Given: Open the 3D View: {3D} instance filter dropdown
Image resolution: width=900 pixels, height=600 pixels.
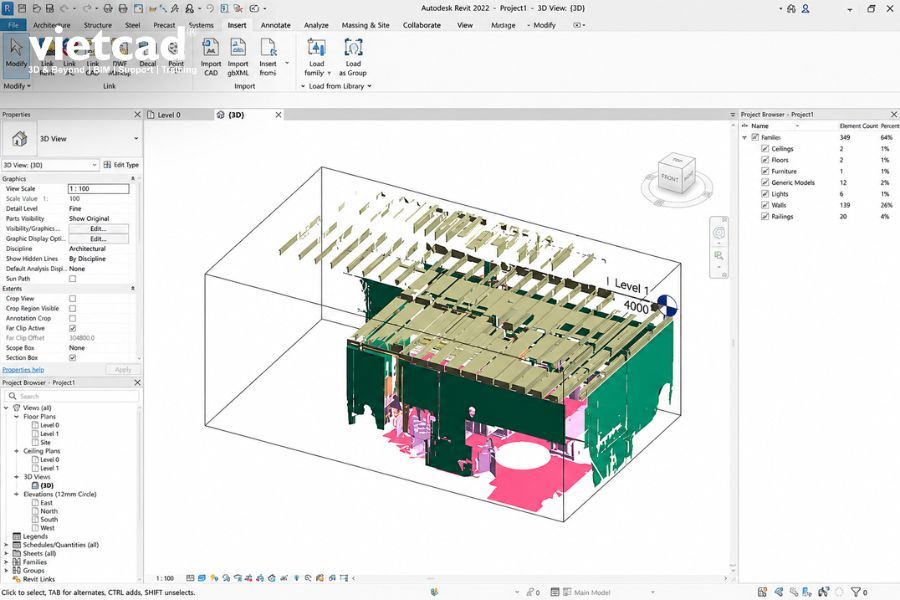Looking at the screenshot, I should 95,165.
